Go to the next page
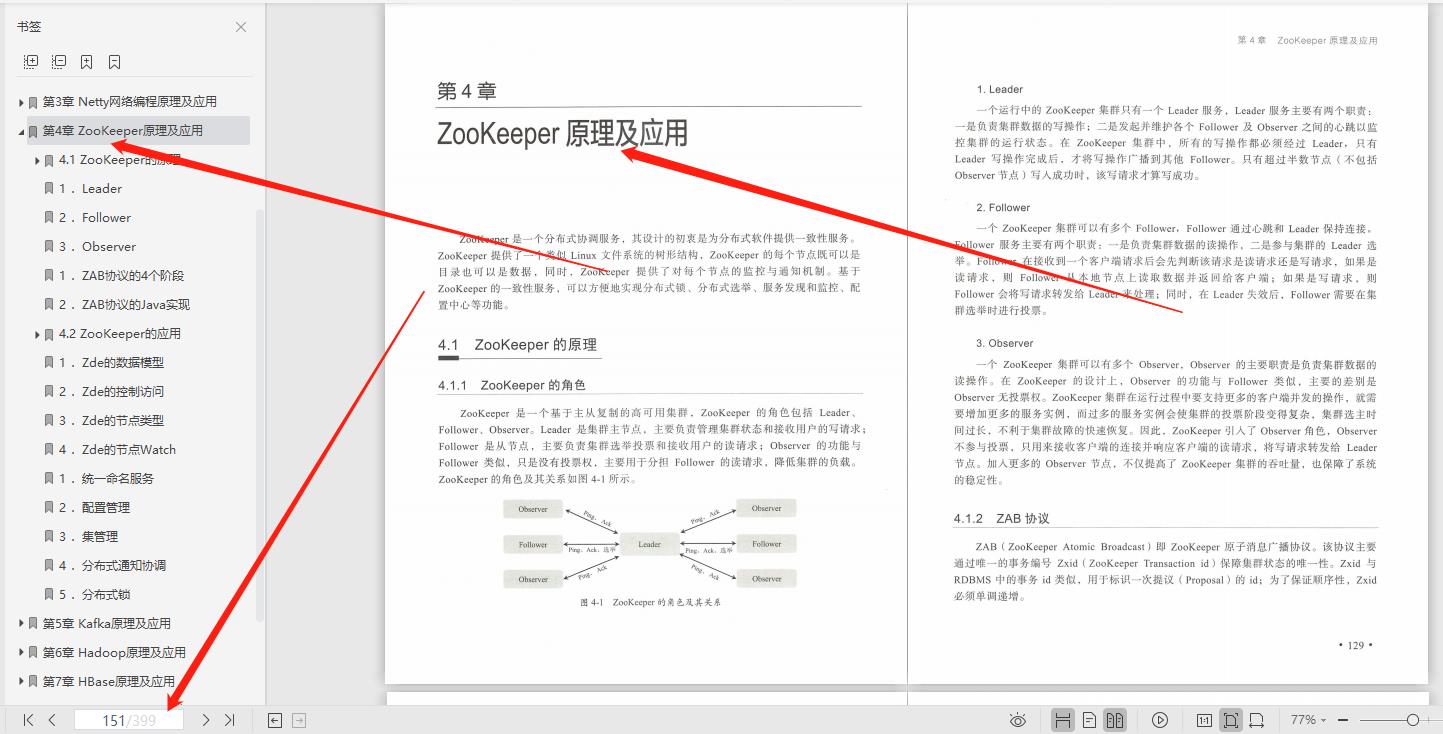 206,720
